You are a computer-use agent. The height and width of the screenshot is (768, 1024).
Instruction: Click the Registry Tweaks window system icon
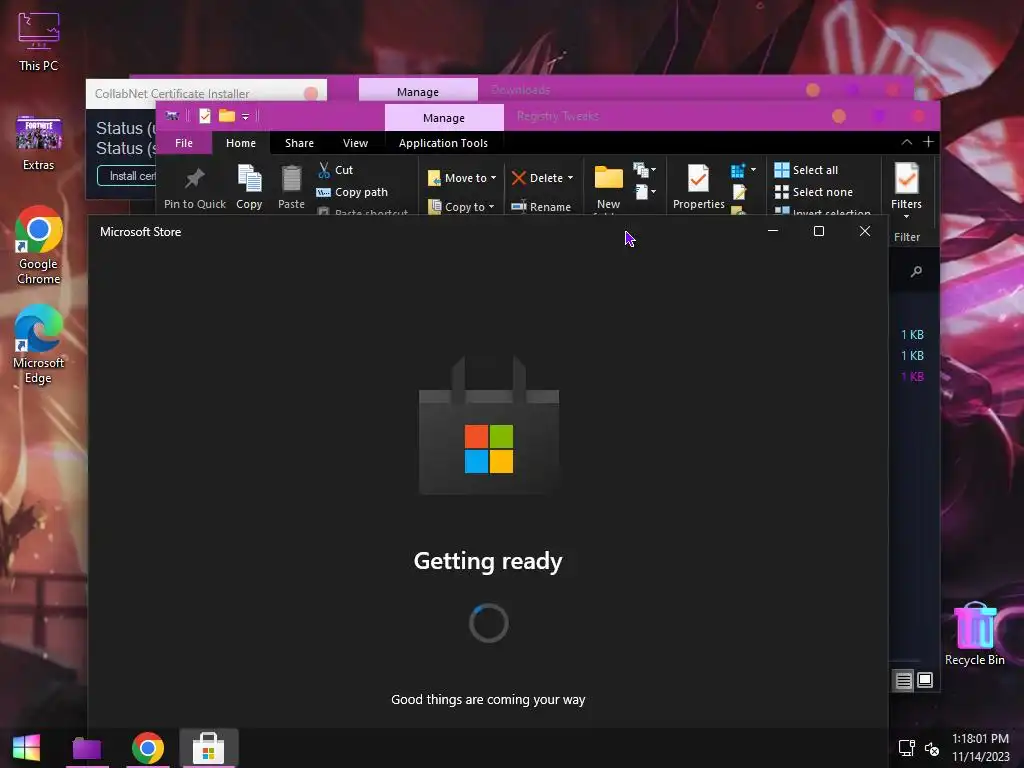point(172,116)
